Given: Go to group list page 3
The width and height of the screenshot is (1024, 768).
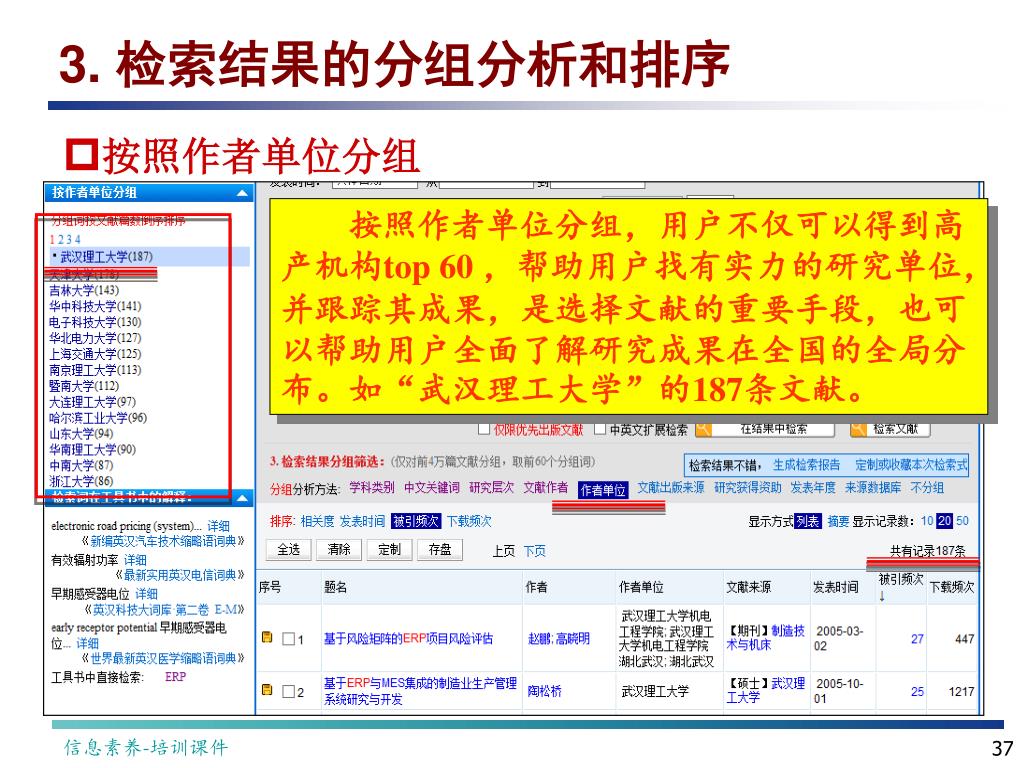Looking at the screenshot, I should (x=69, y=240).
